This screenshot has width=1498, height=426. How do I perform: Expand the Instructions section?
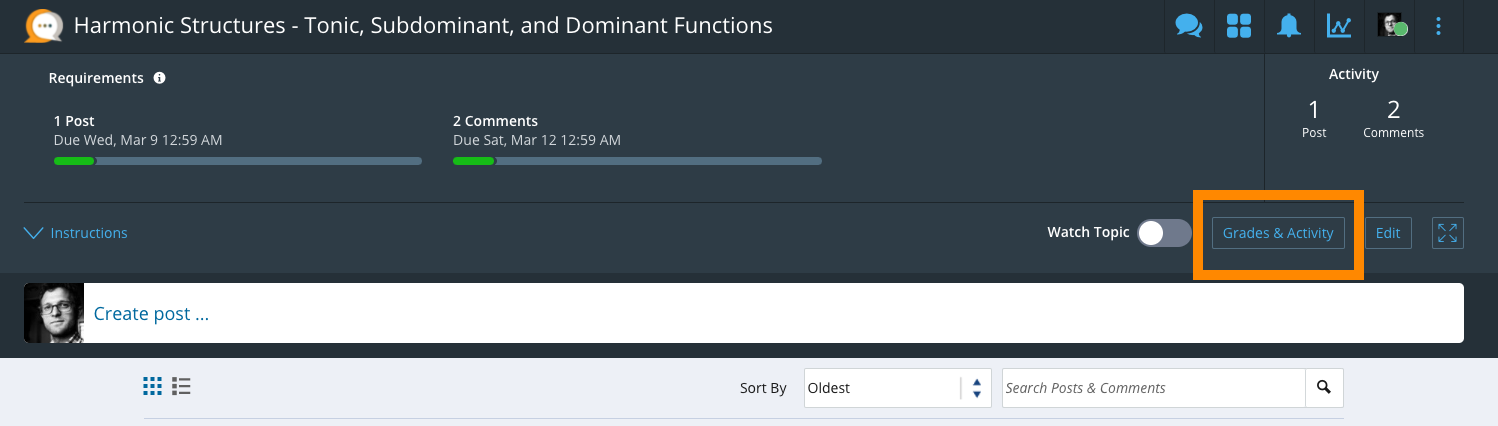click(76, 233)
